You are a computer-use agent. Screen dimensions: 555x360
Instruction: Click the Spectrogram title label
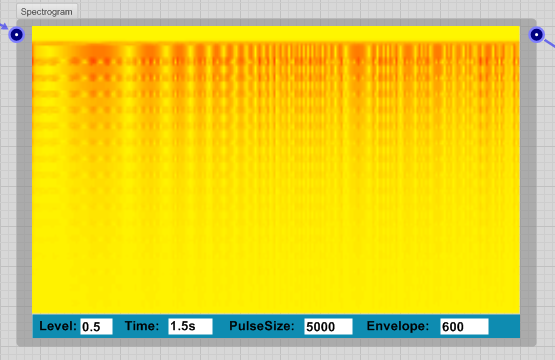(47, 12)
